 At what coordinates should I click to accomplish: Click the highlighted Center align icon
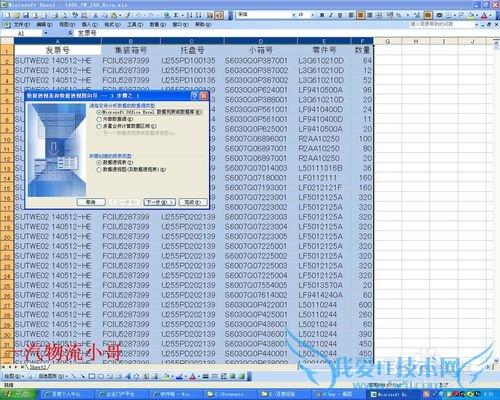point(360,15)
